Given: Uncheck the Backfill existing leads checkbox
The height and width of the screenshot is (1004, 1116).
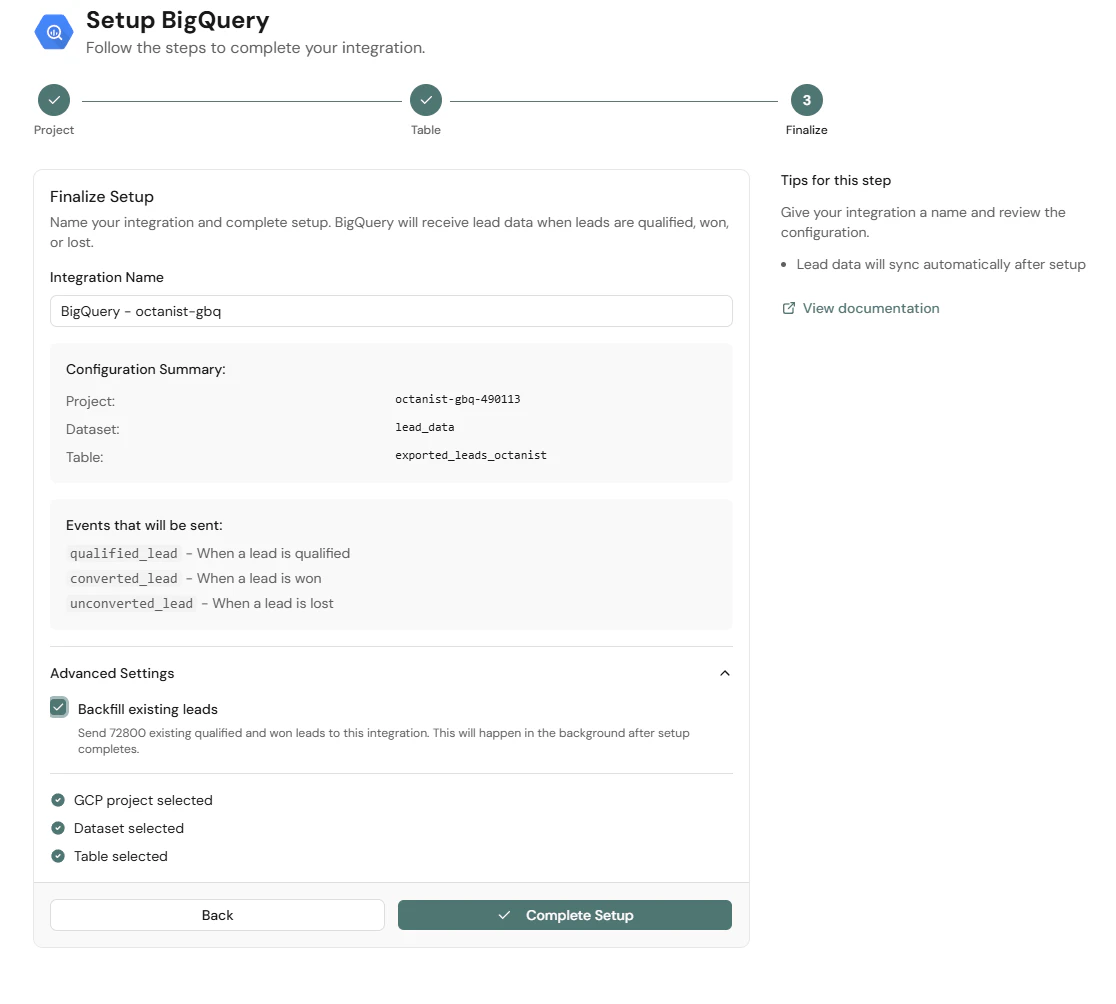Looking at the screenshot, I should (59, 707).
